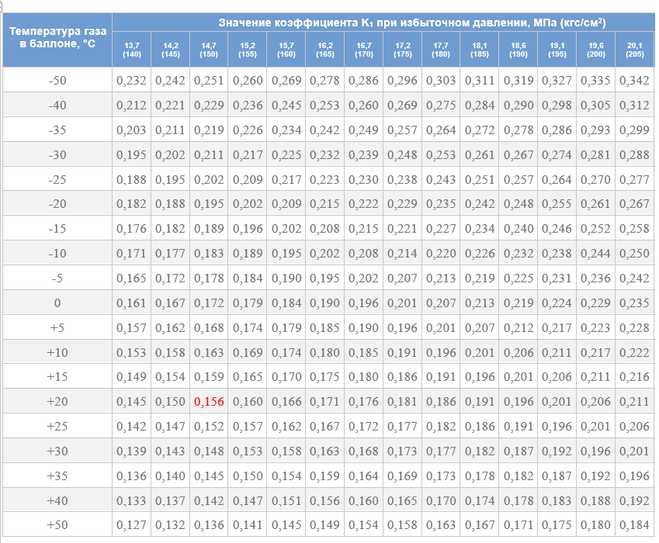This screenshot has width=659, height=543.
Task: Click value 0,127 in the +50 row
Action: pos(132,524)
